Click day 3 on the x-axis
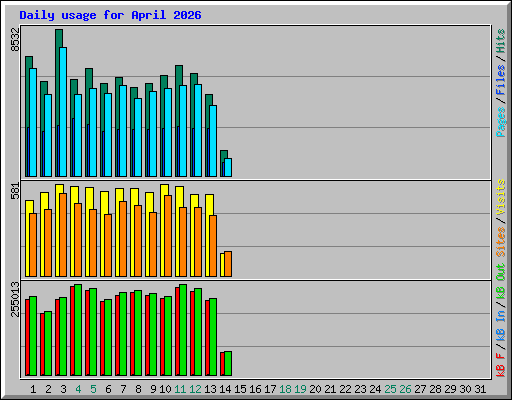This screenshot has width=512, height=400. pyautogui.click(x=63, y=389)
